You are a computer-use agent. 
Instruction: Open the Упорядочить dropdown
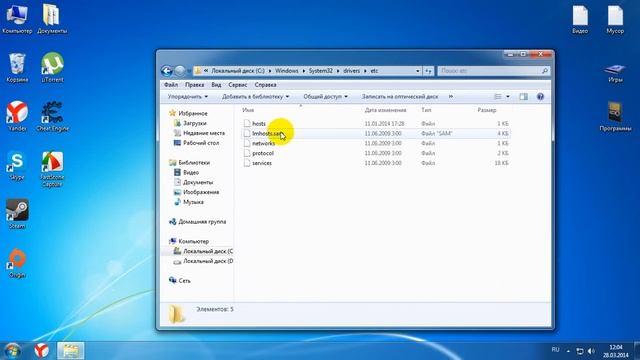(188, 97)
